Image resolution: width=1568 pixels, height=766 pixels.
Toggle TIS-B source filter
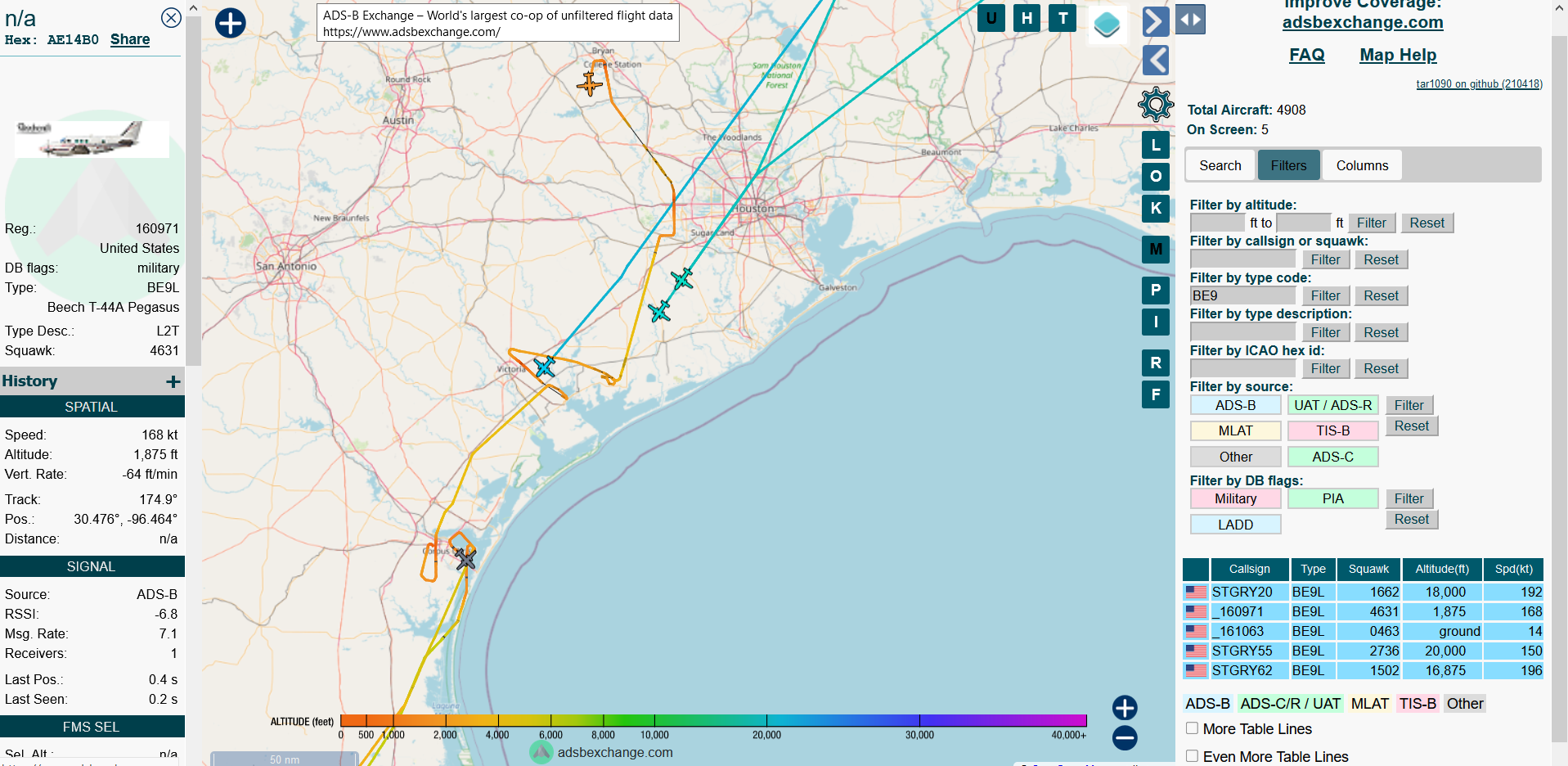[1332, 430]
